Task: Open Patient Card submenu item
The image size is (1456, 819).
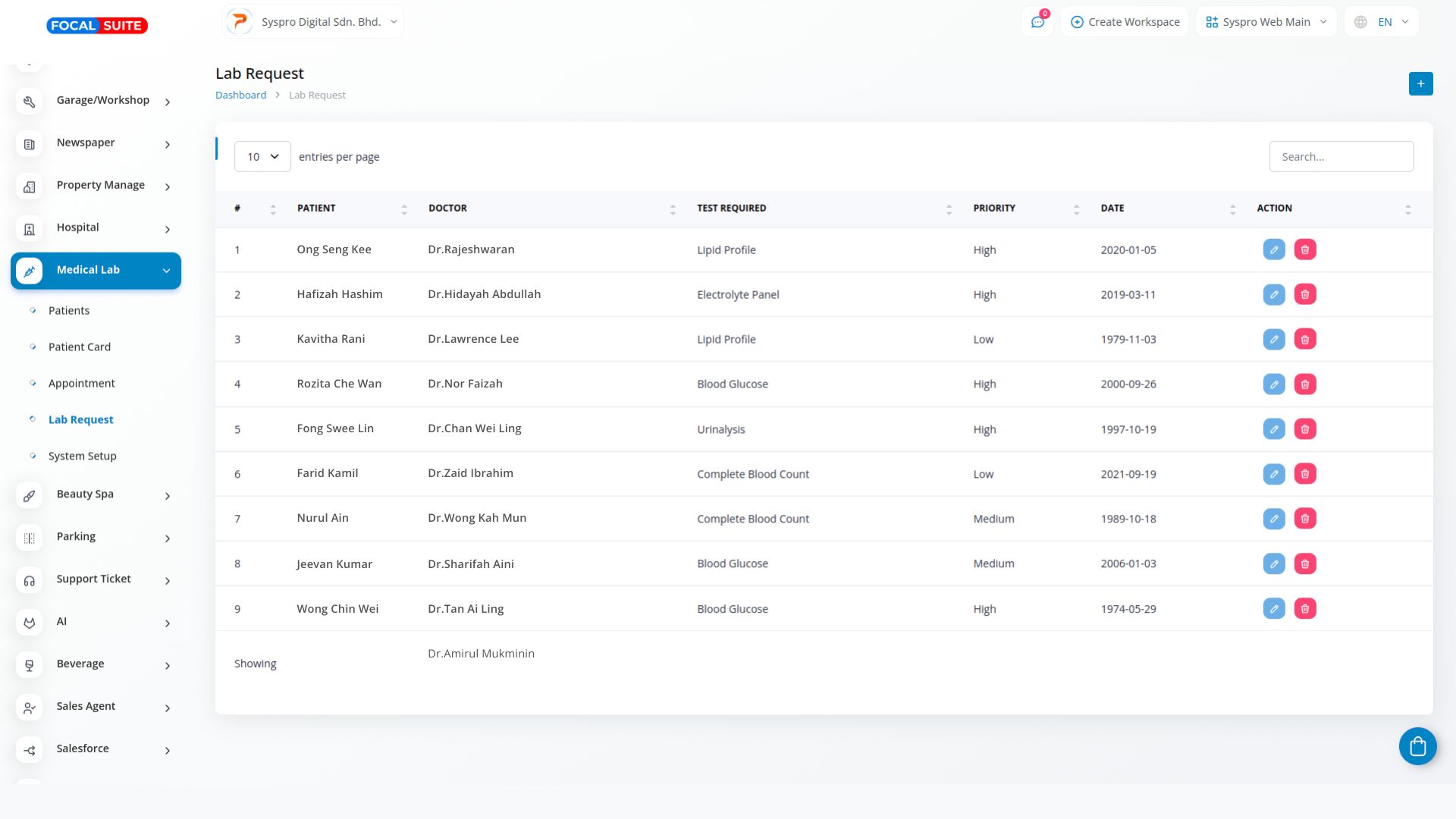Action: pos(80,347)
